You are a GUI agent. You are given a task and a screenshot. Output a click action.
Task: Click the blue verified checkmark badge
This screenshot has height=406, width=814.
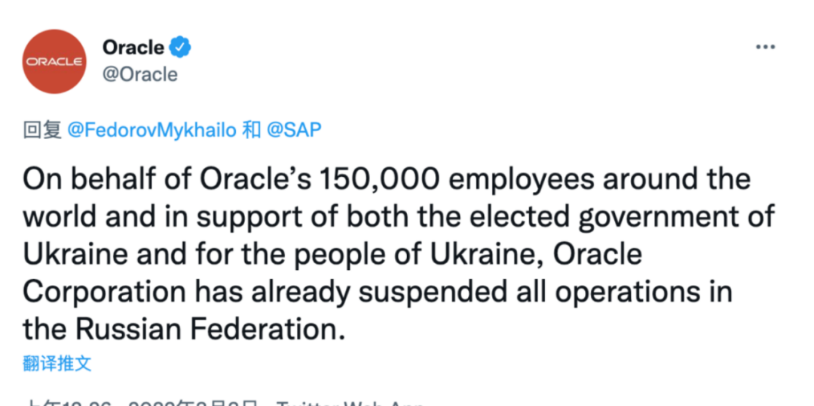coord(181,47)
